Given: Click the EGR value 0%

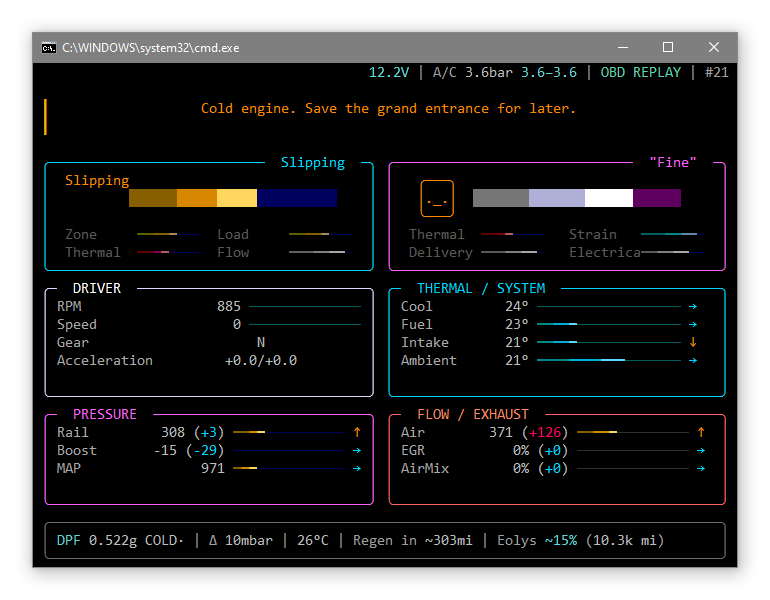Looking at the screenshot, I should [521, 450].
